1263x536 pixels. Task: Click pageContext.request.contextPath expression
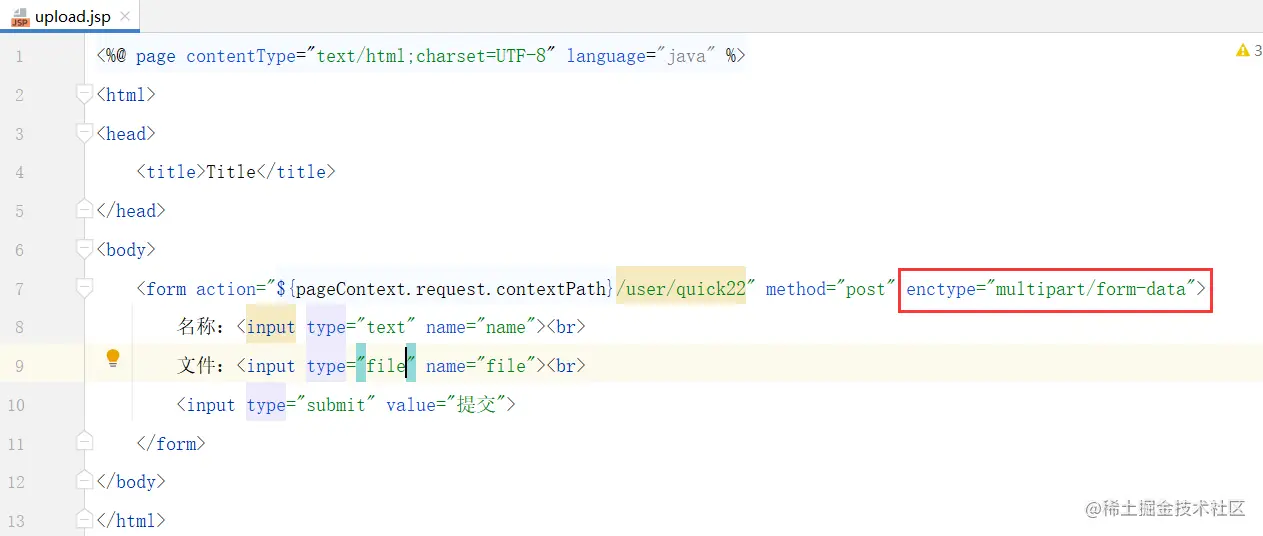click(x=451, y=289)
